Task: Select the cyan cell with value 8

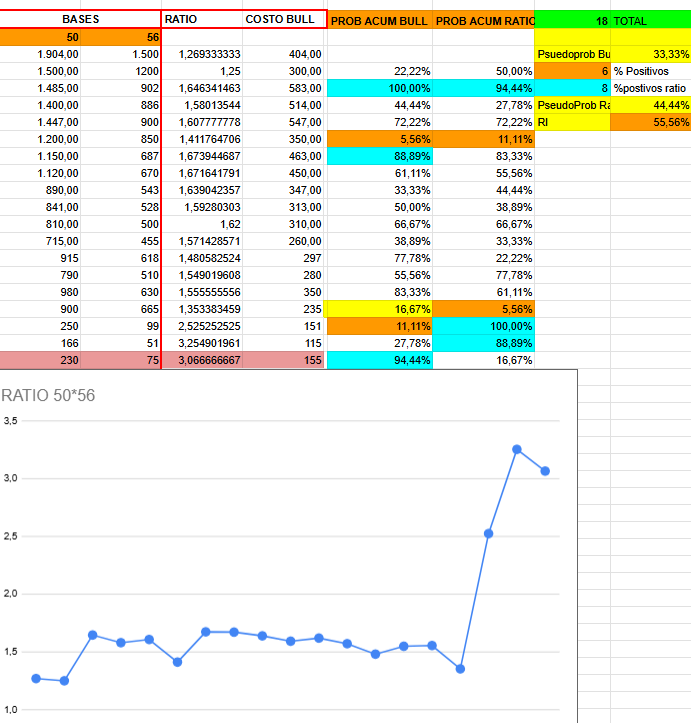Action: pos(573,88)
